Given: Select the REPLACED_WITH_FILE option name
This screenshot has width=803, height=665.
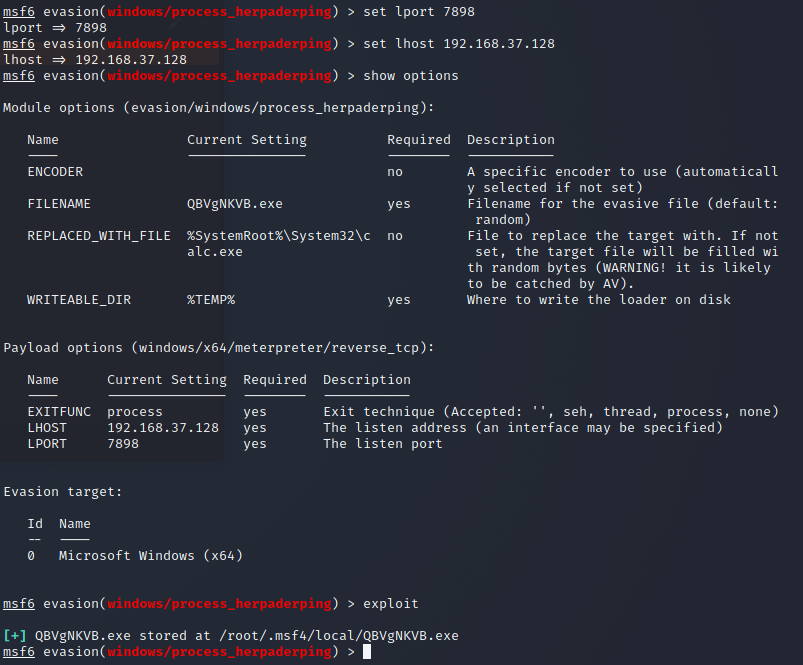Looking at the screenshot, I should 99,235.
